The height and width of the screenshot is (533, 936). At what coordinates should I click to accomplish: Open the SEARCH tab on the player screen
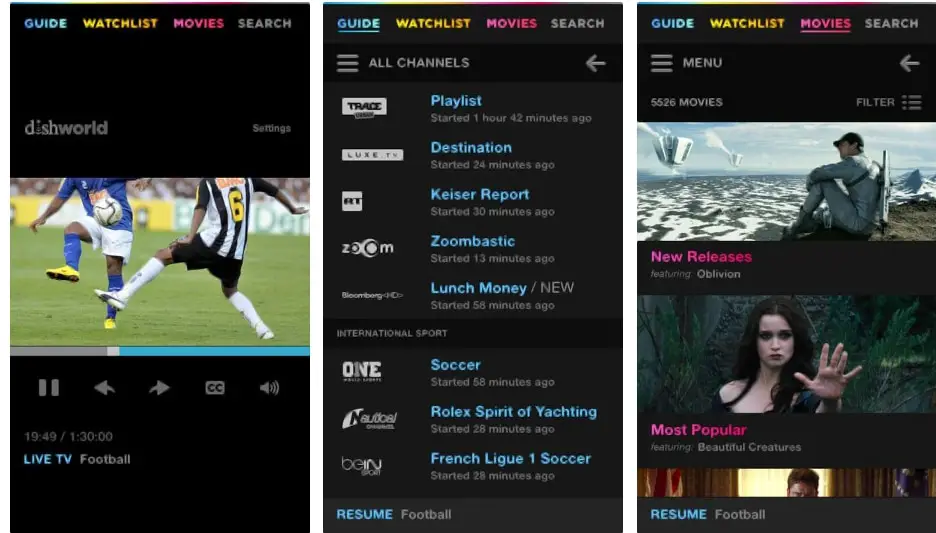coord(264,23)
